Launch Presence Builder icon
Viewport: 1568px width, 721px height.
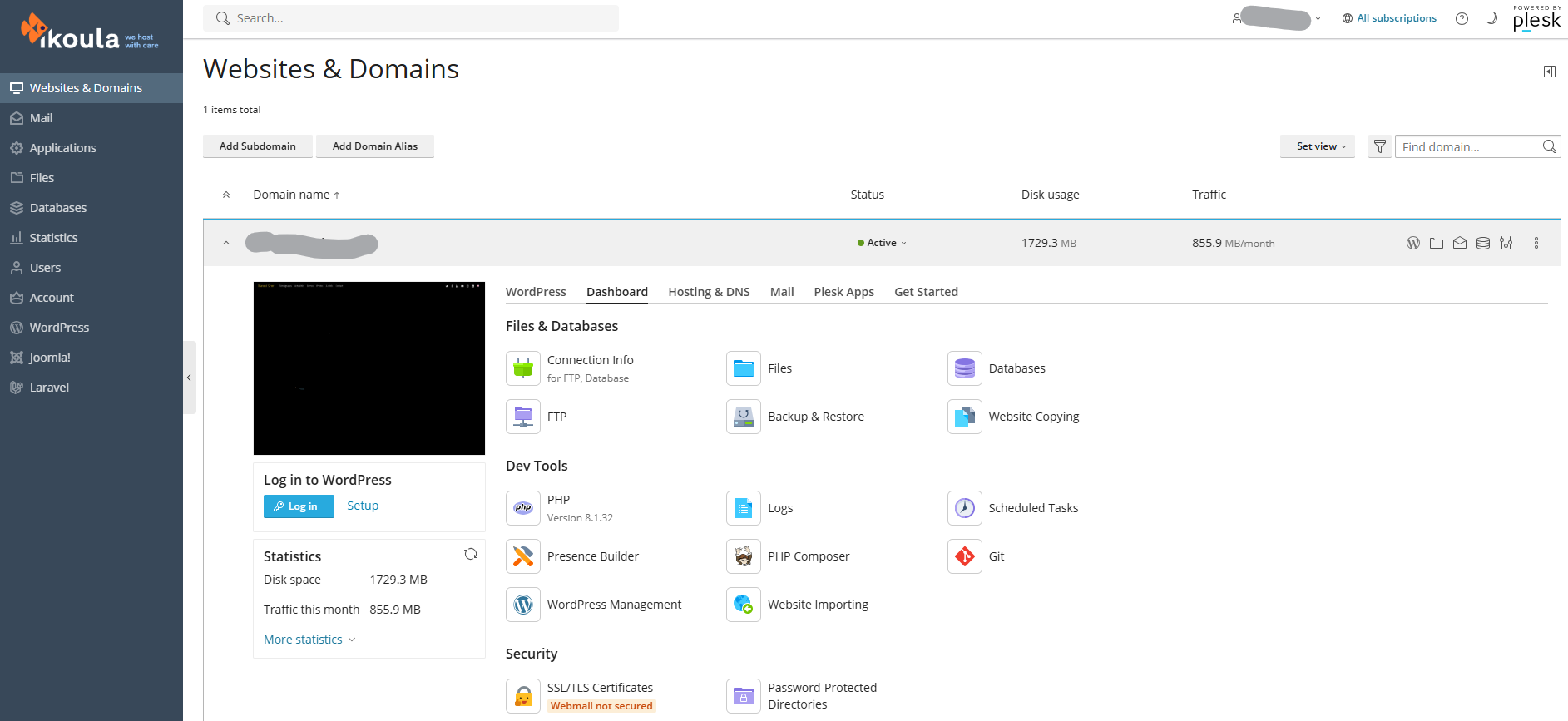point(523,556)
